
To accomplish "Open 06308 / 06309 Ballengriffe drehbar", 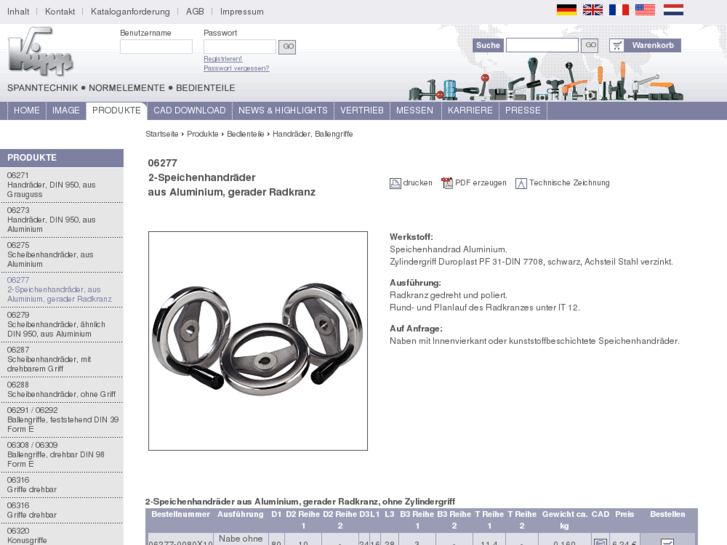I will click(62, 455).
